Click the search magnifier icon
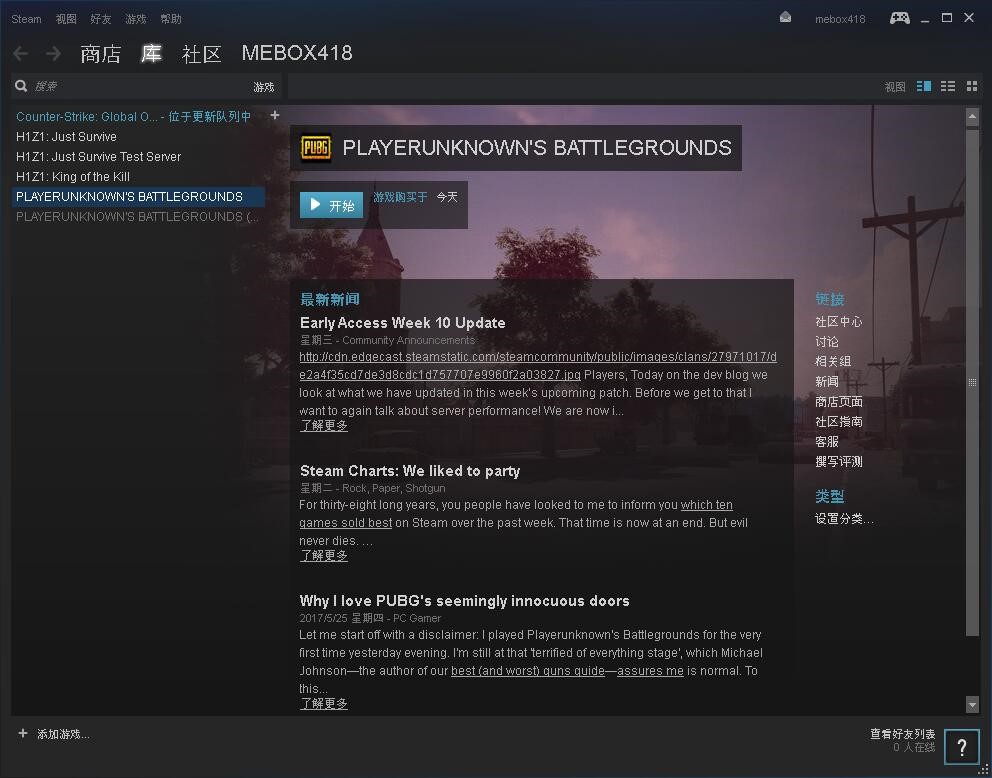 coord(22,86)
